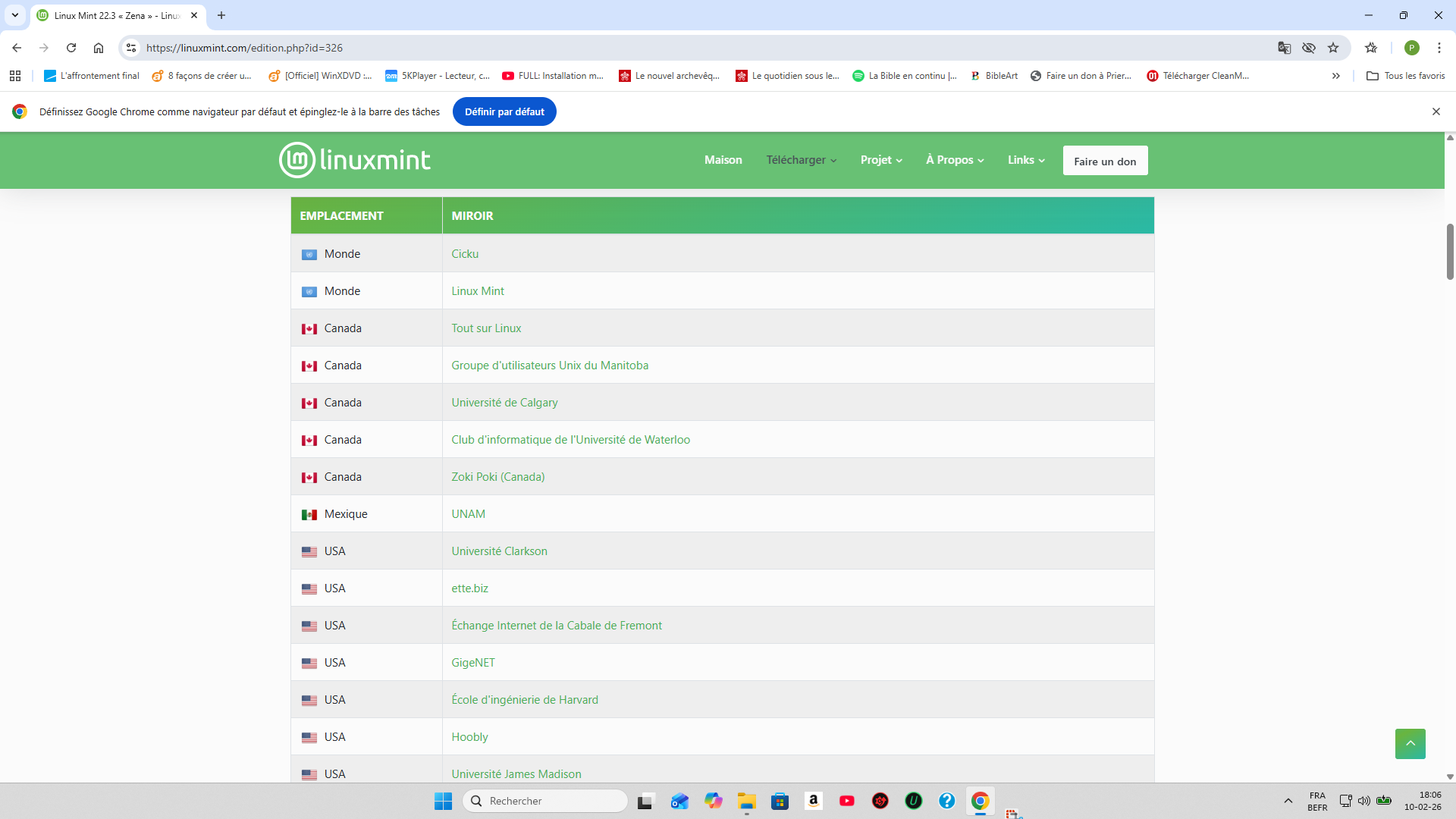Click green scroll-to-top arrow button
The width and height of the screenshot is (1456, 819).
pos(1410,744)
